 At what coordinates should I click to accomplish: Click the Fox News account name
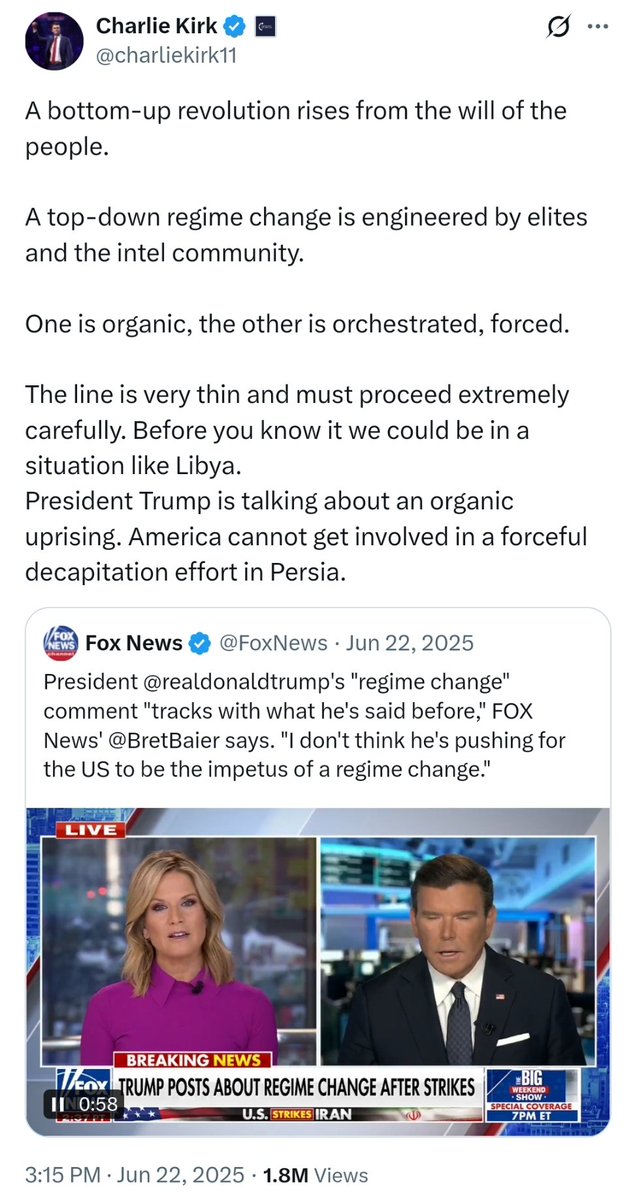[134, 642]
